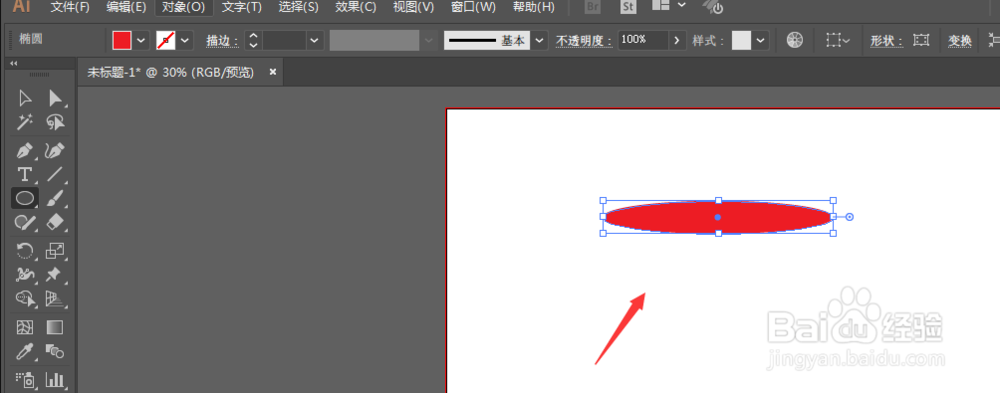Select the Direct Selection tool
Screen dimensions: 1000x393
[55, 98]
